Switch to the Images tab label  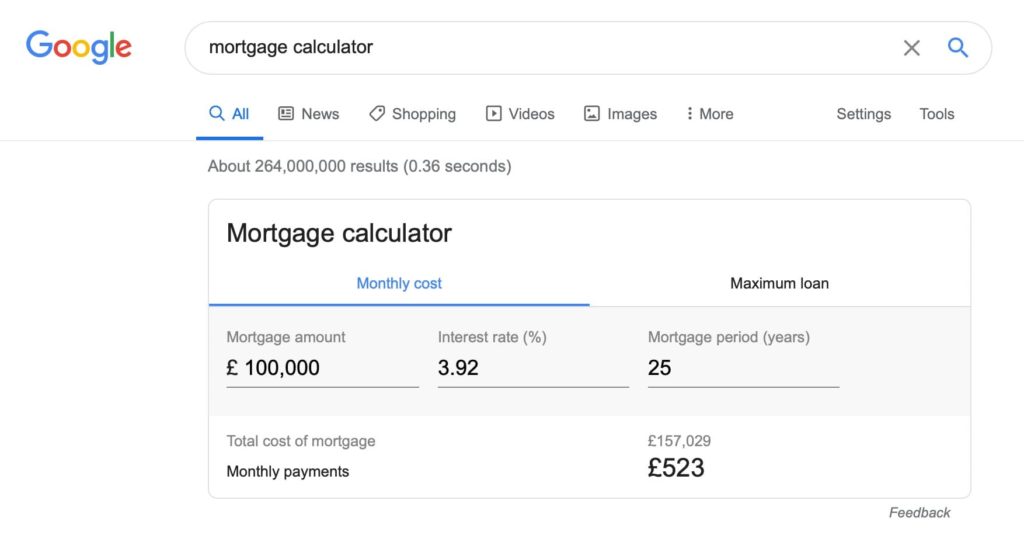pyautogui.click(x=632, y=114)
